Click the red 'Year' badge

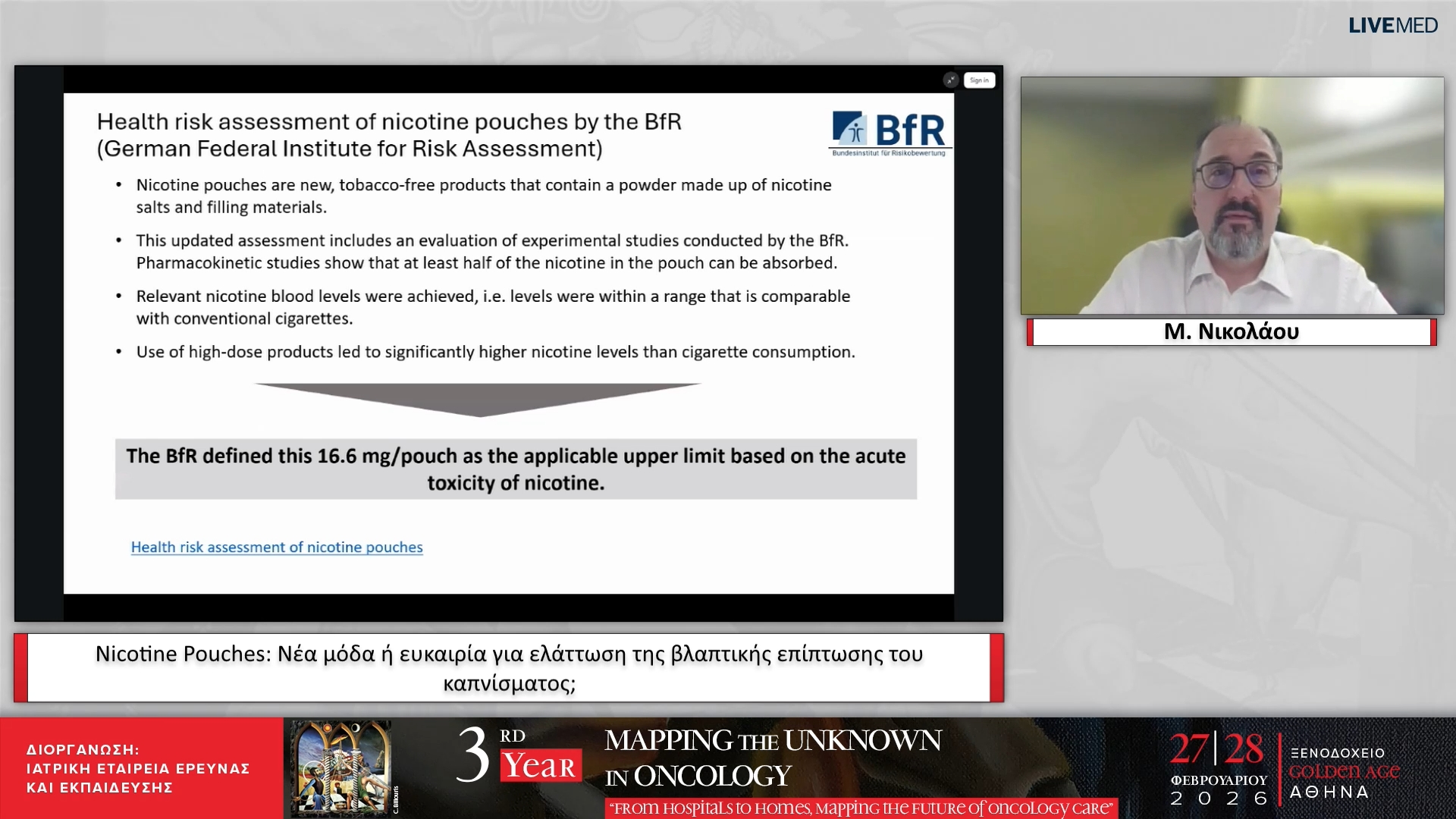pyautogui.click(x=540, y=766)
